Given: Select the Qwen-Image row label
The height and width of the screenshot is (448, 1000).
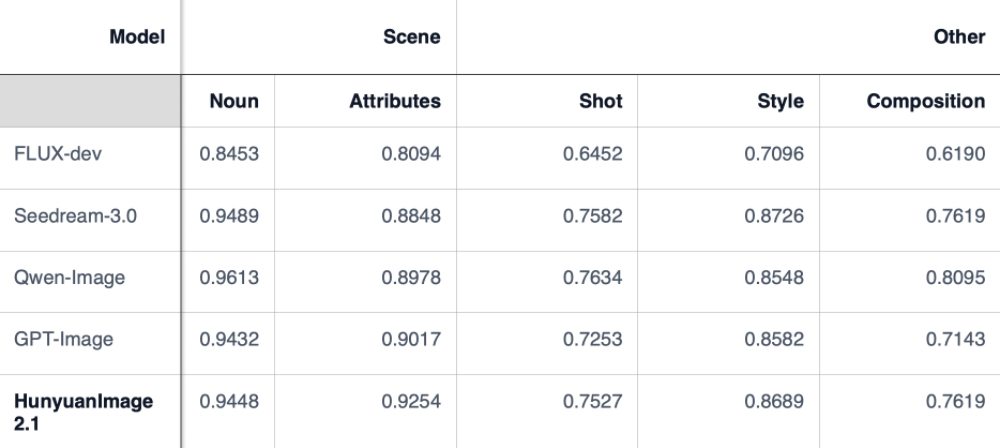Looking at the screenshot, I should pos(69,278).
